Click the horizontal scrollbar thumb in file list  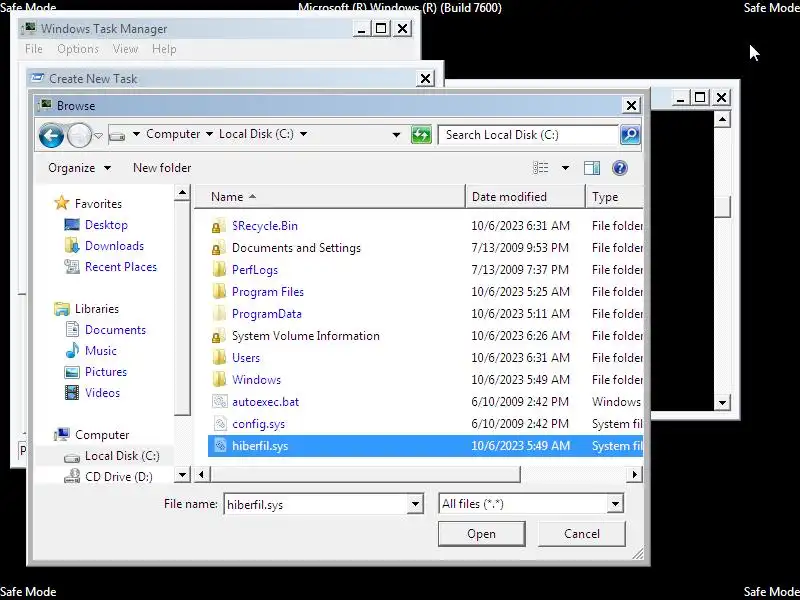[364, 474]
